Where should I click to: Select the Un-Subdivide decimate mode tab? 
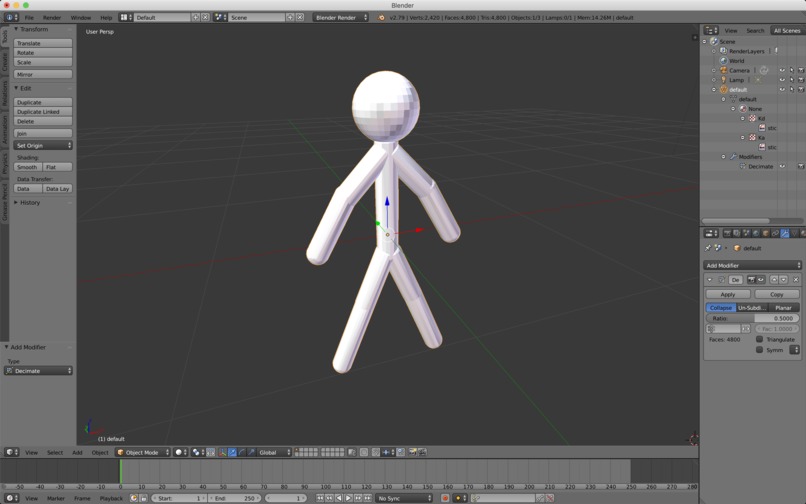[x=752, y=308]
